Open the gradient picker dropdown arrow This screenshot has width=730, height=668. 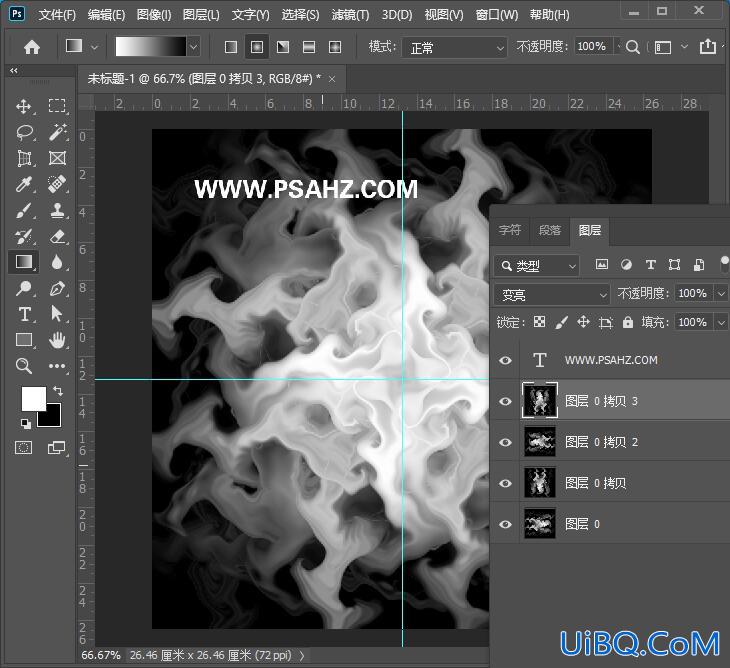194,47
